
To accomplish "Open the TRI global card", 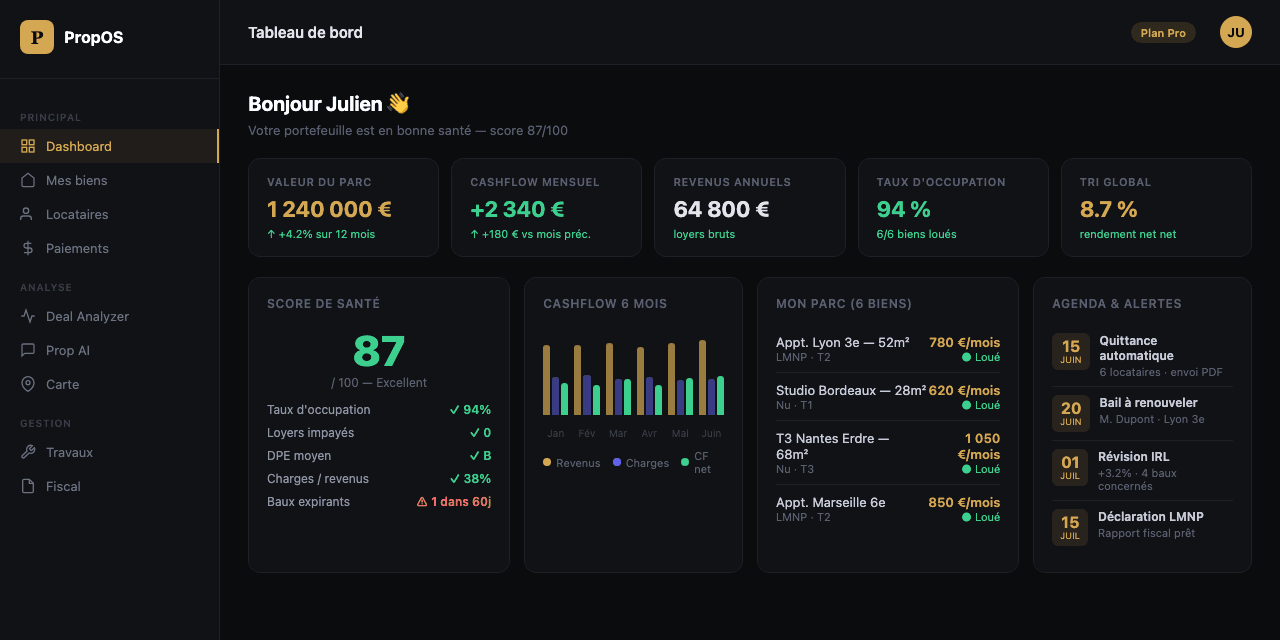I will pyautogui.click(x=1156, y=207).
